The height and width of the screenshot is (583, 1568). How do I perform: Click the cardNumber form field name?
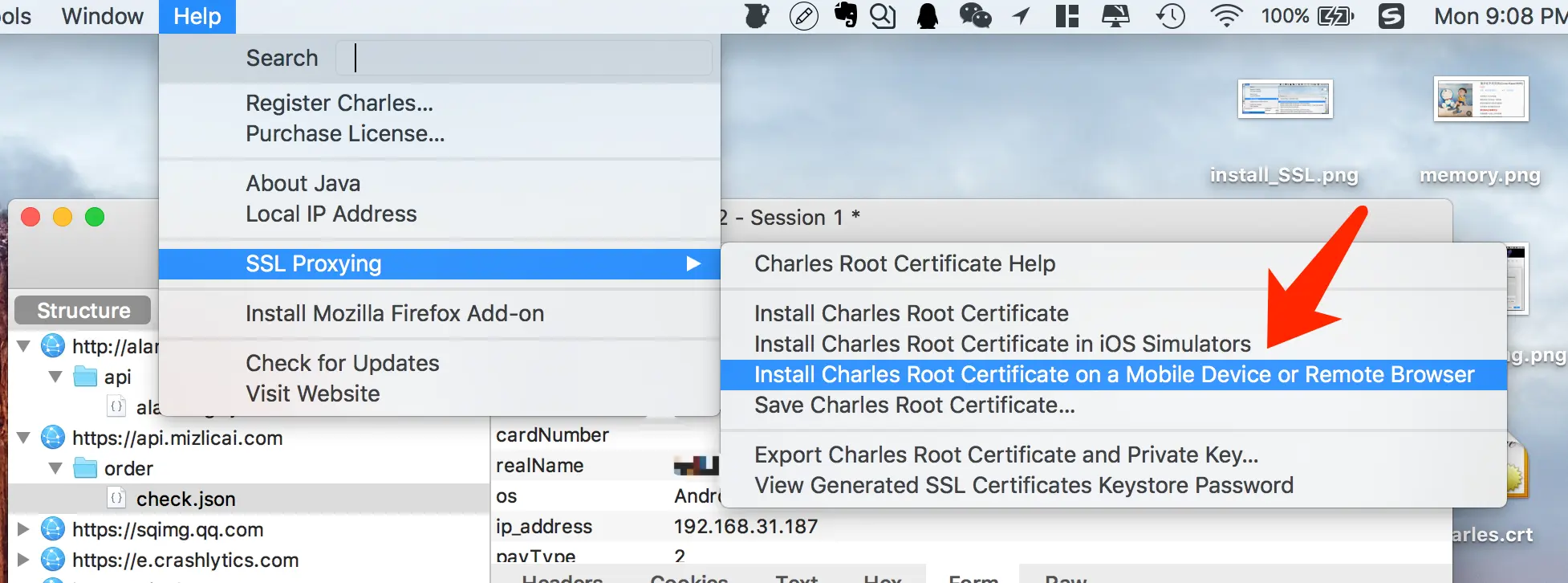(x=552, y=434)
